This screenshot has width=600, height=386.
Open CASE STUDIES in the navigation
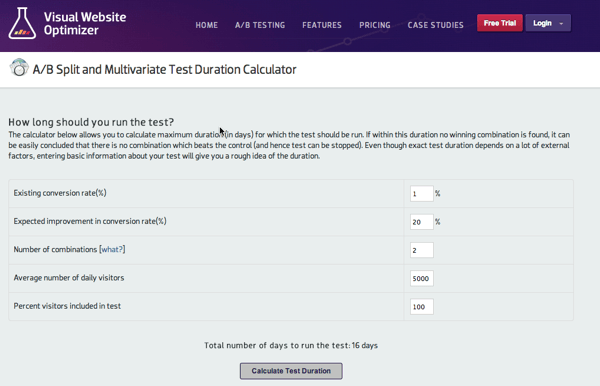[x=435, y=25]
